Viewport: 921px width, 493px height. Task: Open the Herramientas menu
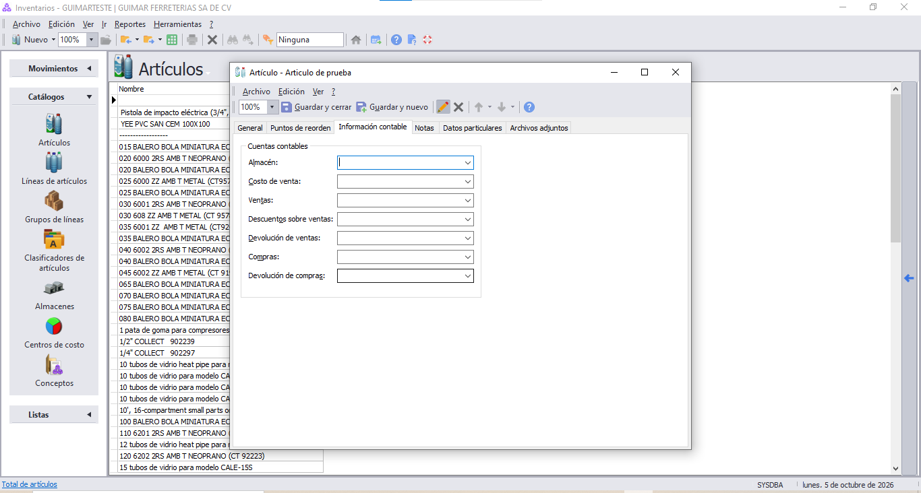point(177,24)
